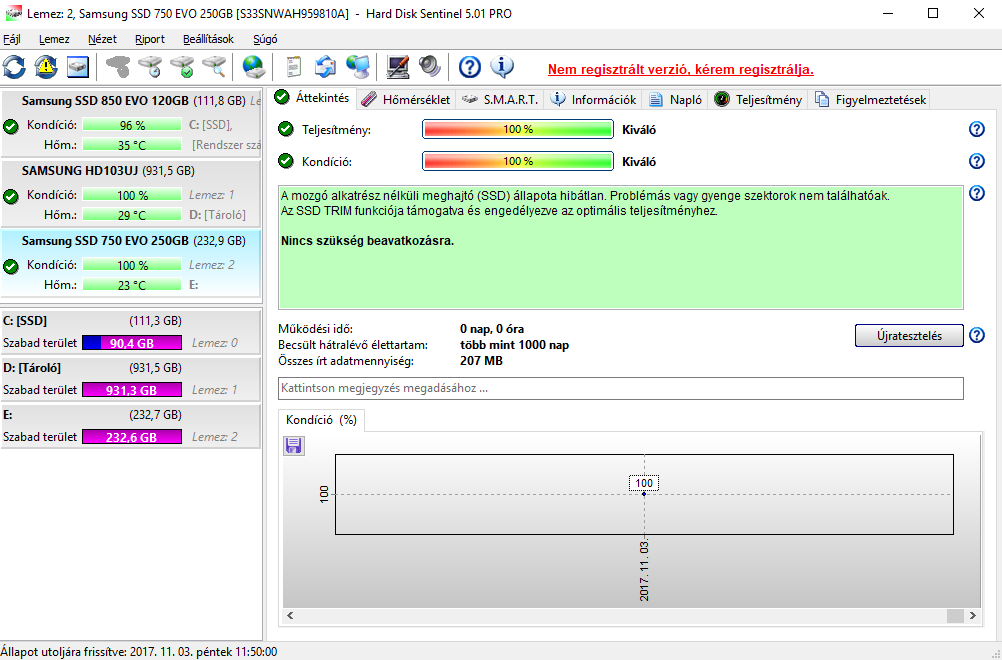This screenshot has width=1002, height=660.
Task: Click the 232,6 GB free space bar
Action: 132,437
